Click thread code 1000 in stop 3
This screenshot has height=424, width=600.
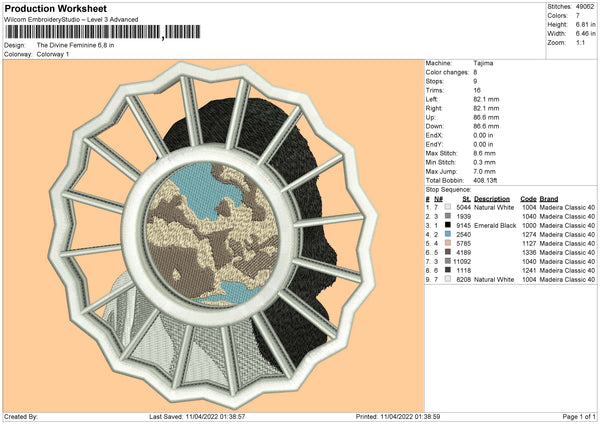click(x=529, y=225)
